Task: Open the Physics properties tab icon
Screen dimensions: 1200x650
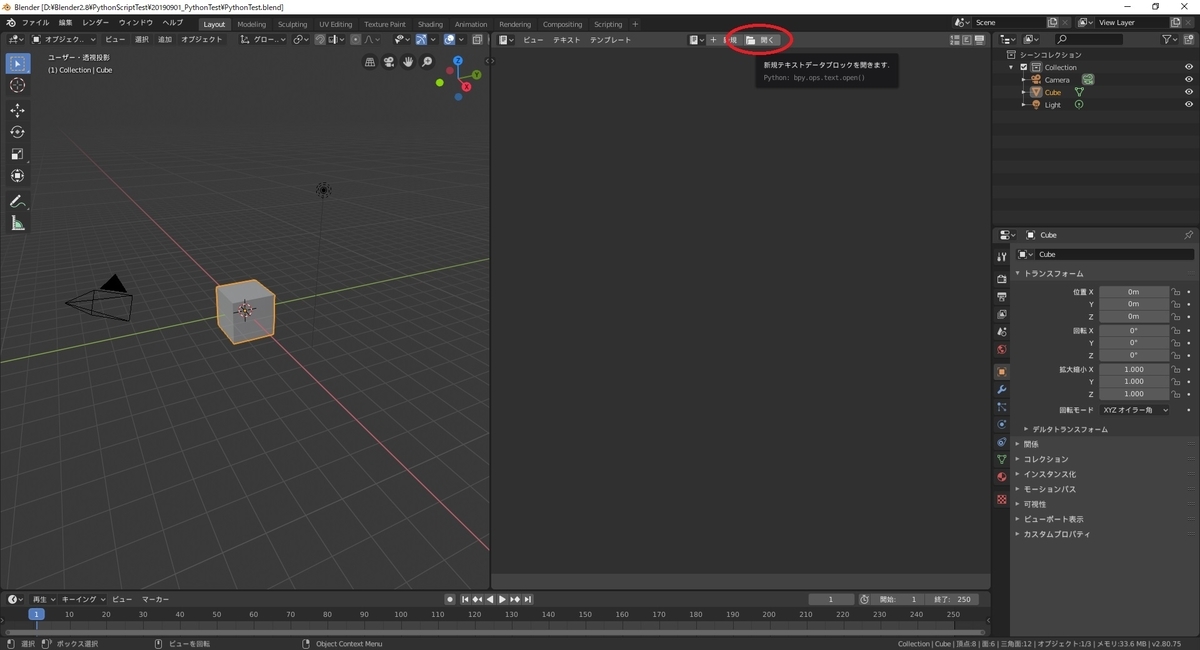Action: (1002, 424)
